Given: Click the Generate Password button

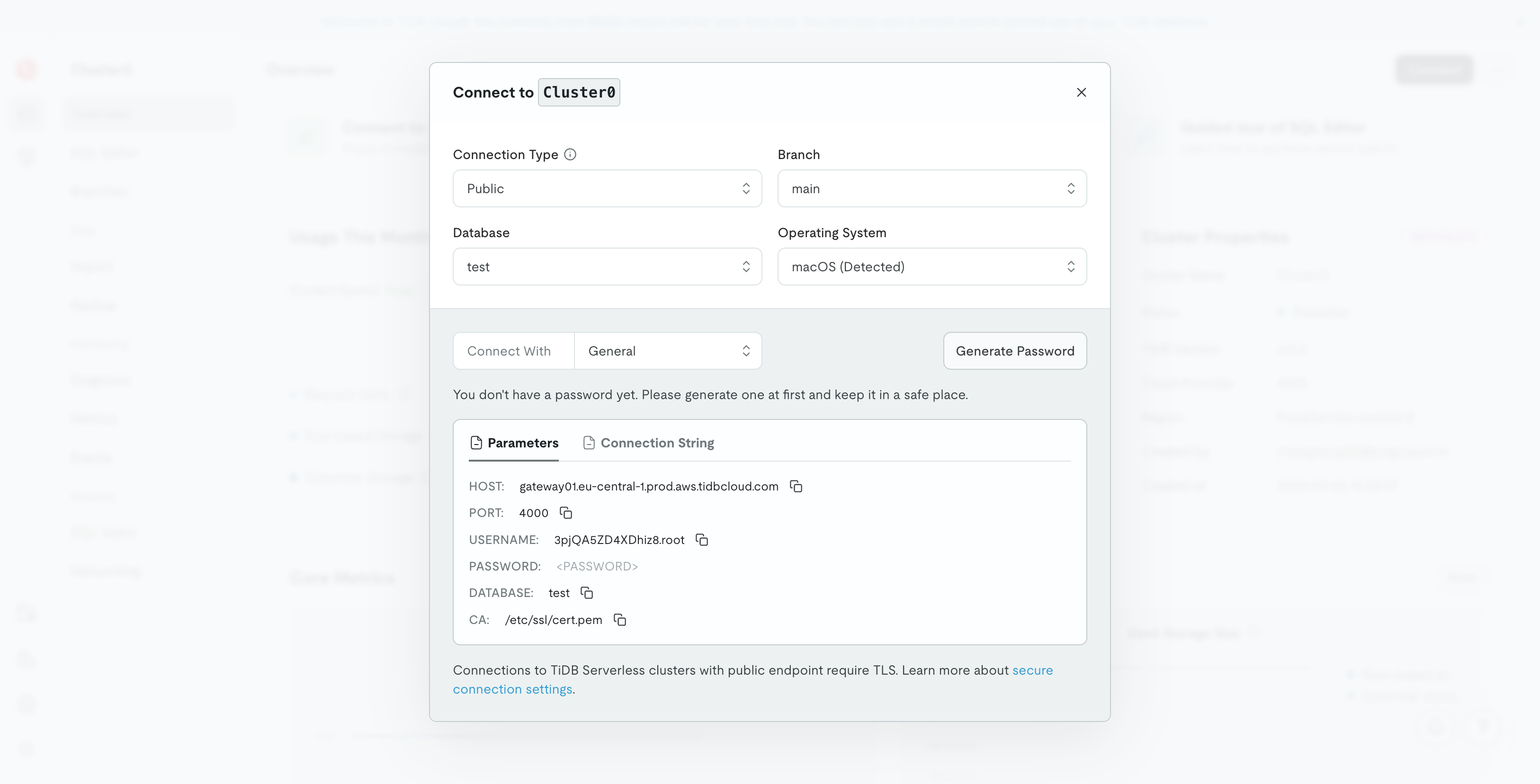Looking at the screenshot, I should [x=1014, y=351].
